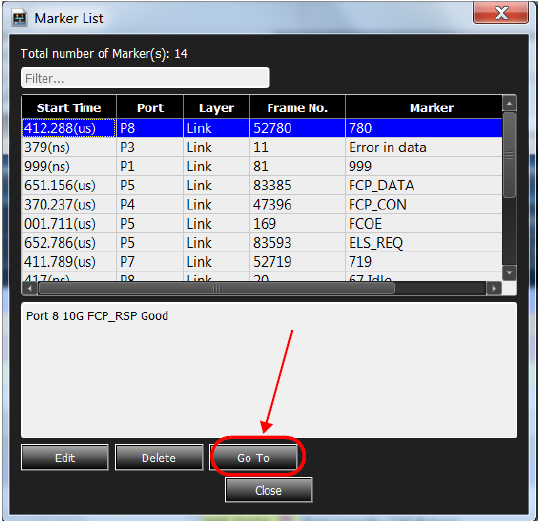The height and width of the screenshot is (521, 539).
Task: Click the table's scroll down arrow
Action: (x=509, y=273)
